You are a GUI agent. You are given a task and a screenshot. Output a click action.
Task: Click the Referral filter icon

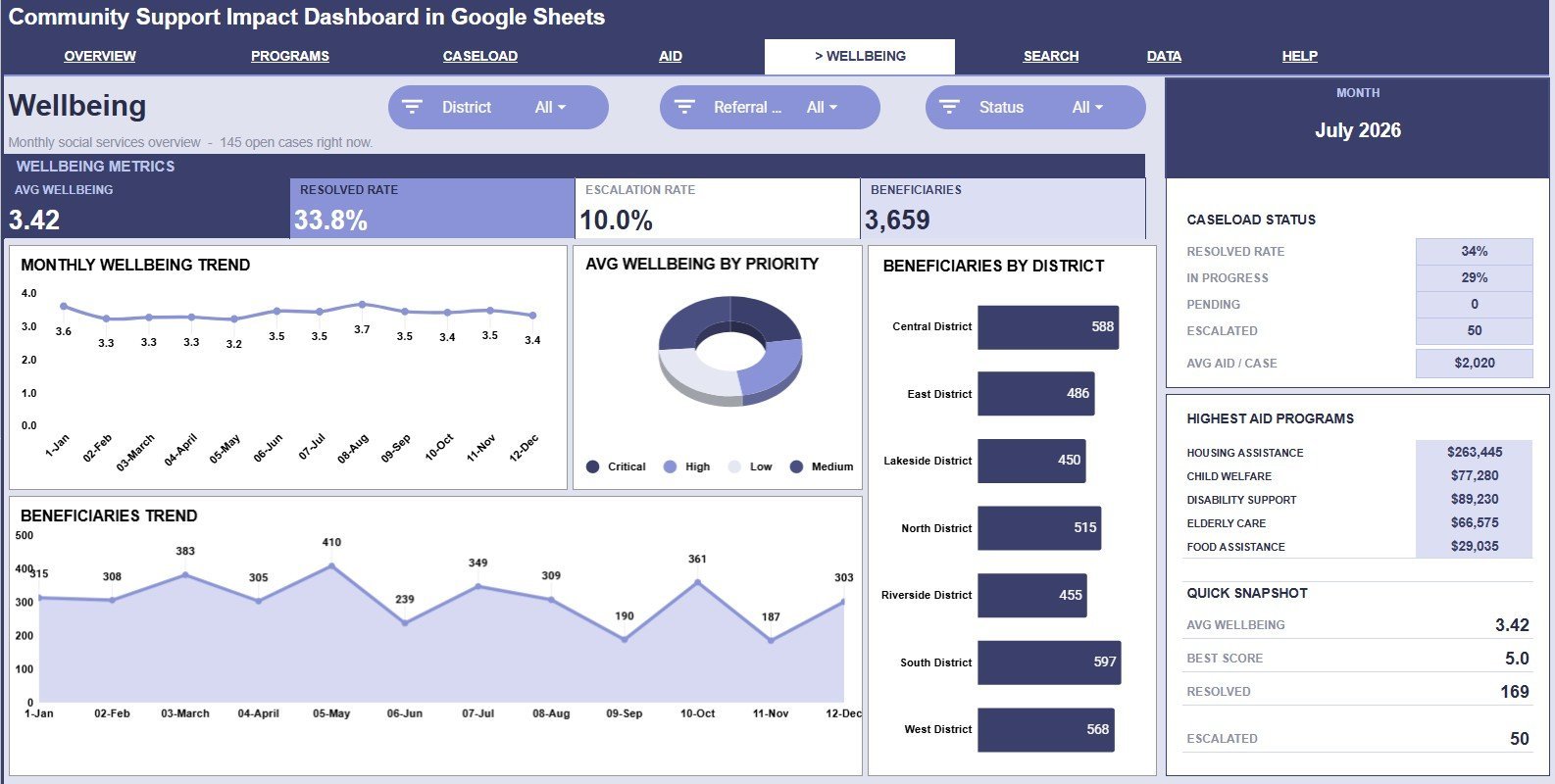[684, 107]
